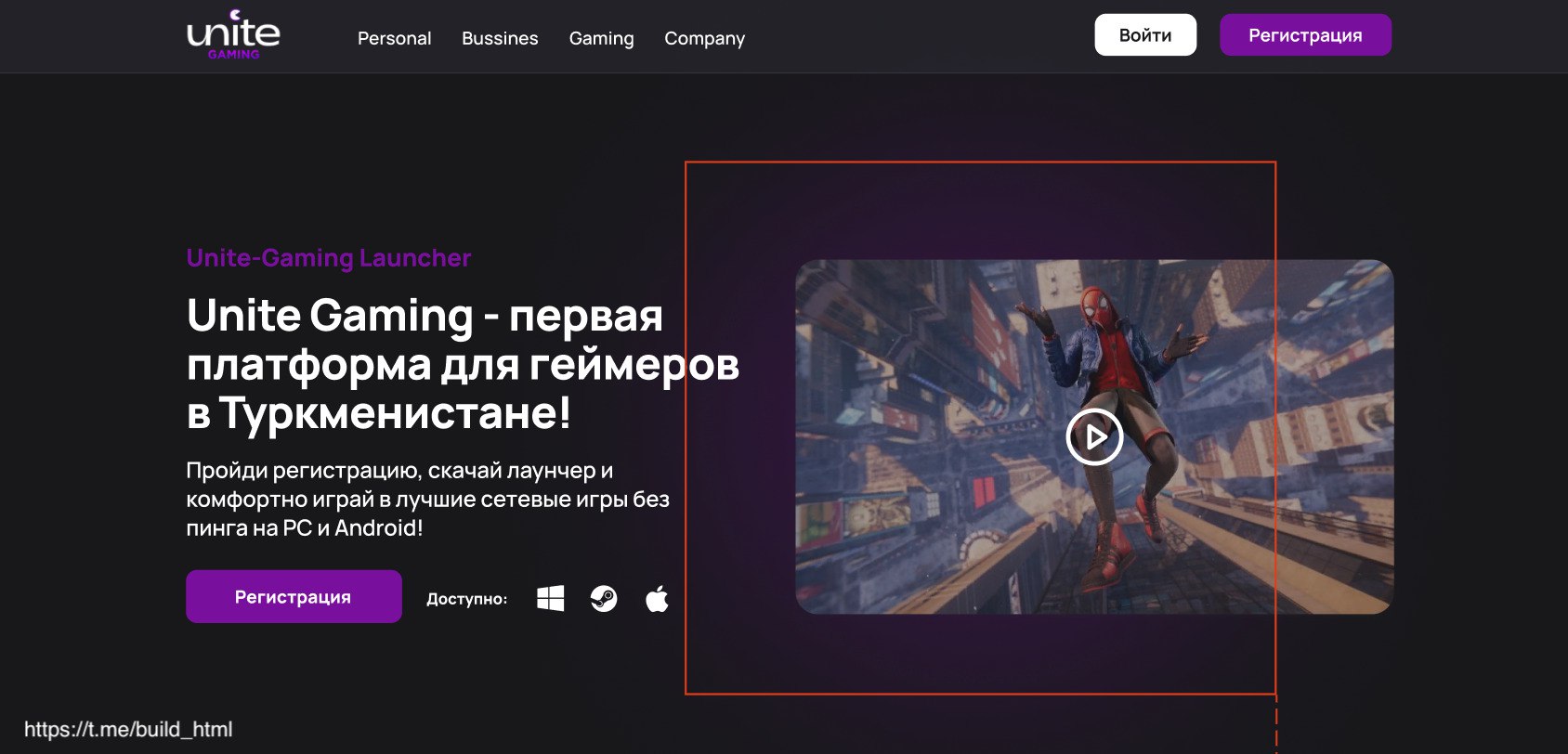Click the Unite-Gaming Launcher purple heading
This screenshot has width=1568, height=754.
coord(329,257)
